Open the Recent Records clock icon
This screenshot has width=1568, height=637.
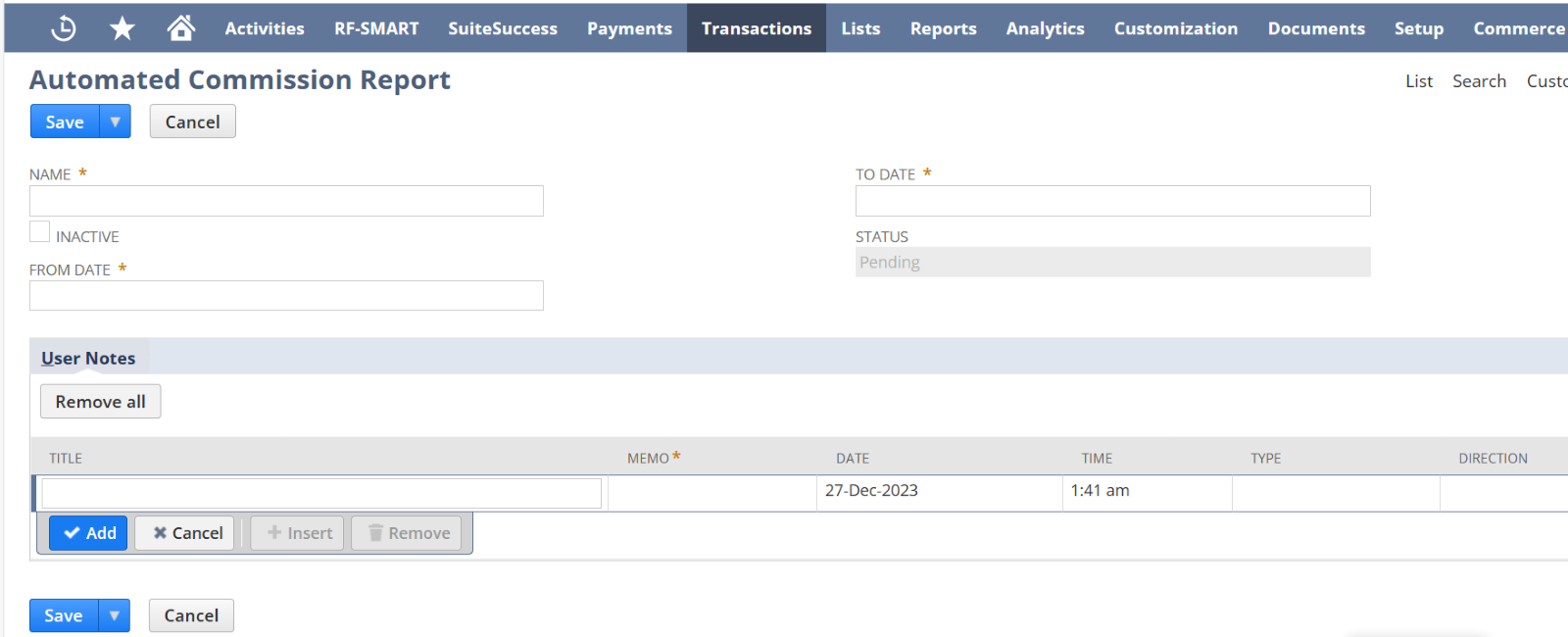pos(64,28)
